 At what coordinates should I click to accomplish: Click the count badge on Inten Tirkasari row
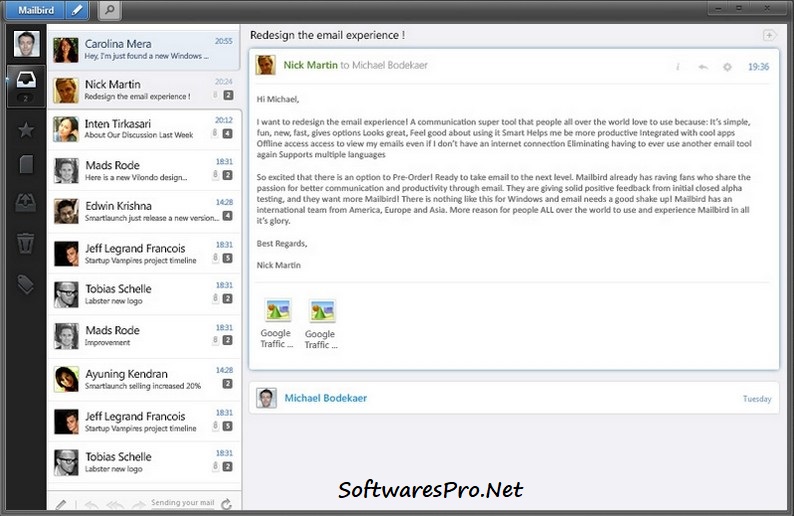[x=227, y=134]
